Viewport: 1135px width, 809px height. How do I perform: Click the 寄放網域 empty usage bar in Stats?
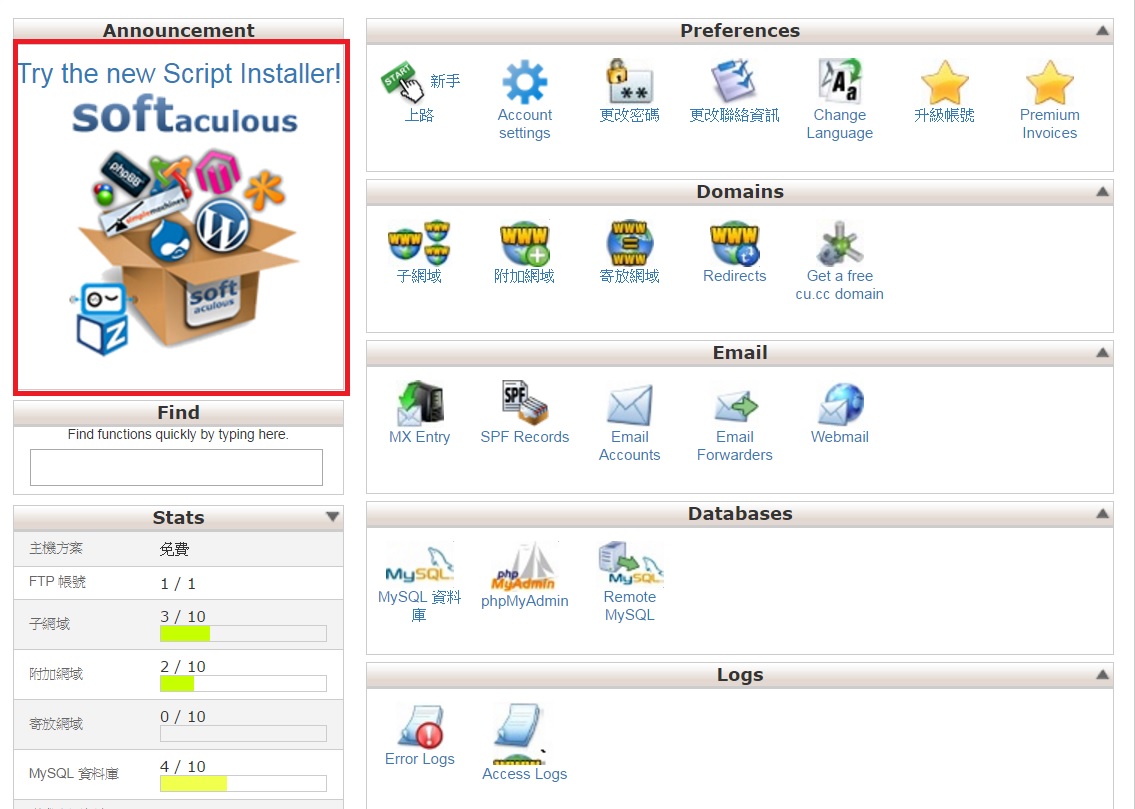[243, 734]
